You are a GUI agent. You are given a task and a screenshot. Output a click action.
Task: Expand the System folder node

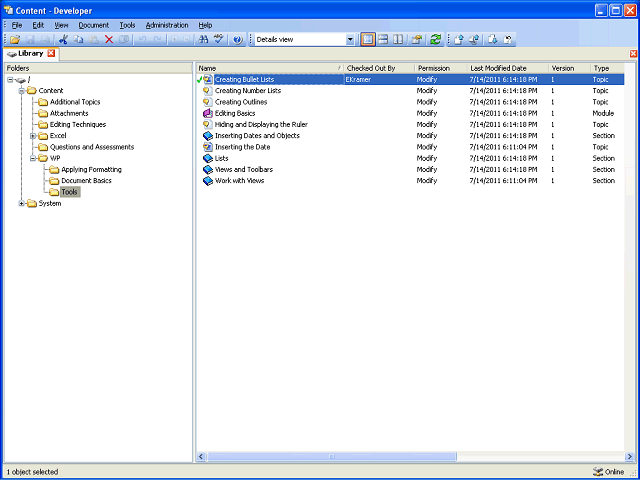click(22, 204)
